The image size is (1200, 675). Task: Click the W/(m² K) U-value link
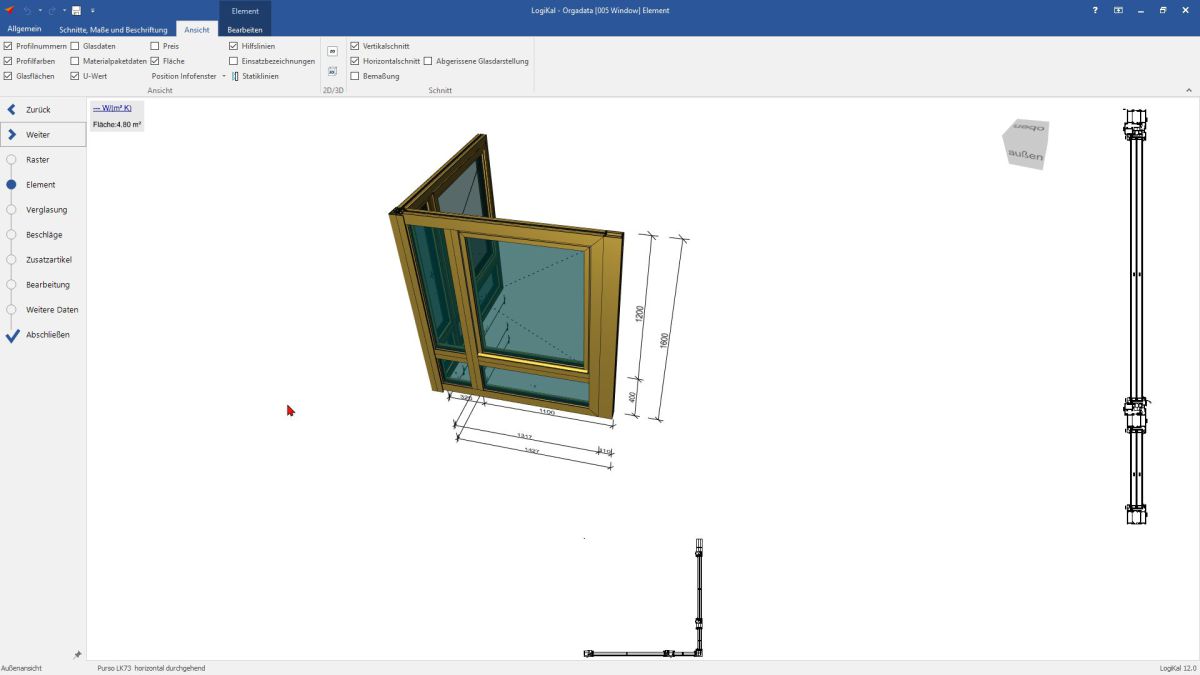[112, 108]
